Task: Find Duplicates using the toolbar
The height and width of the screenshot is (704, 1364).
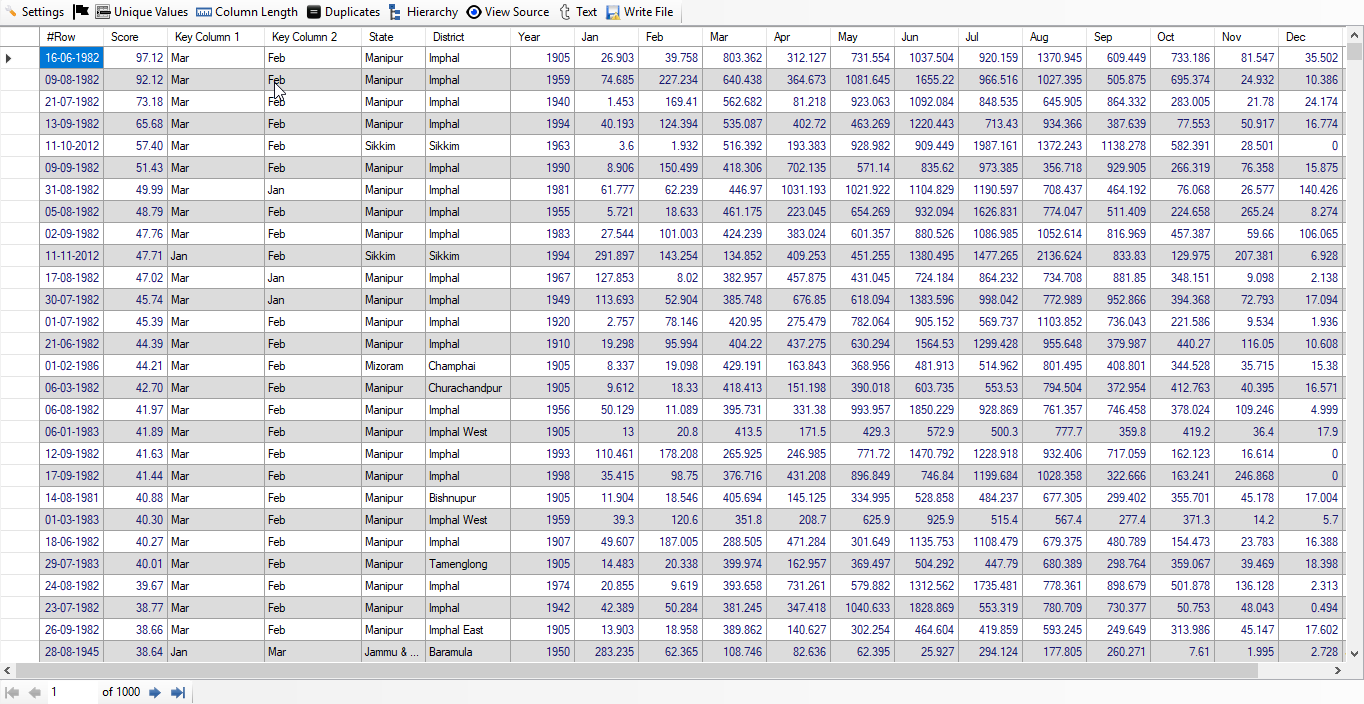Action: pyautogui.click(x=343, y=12)
